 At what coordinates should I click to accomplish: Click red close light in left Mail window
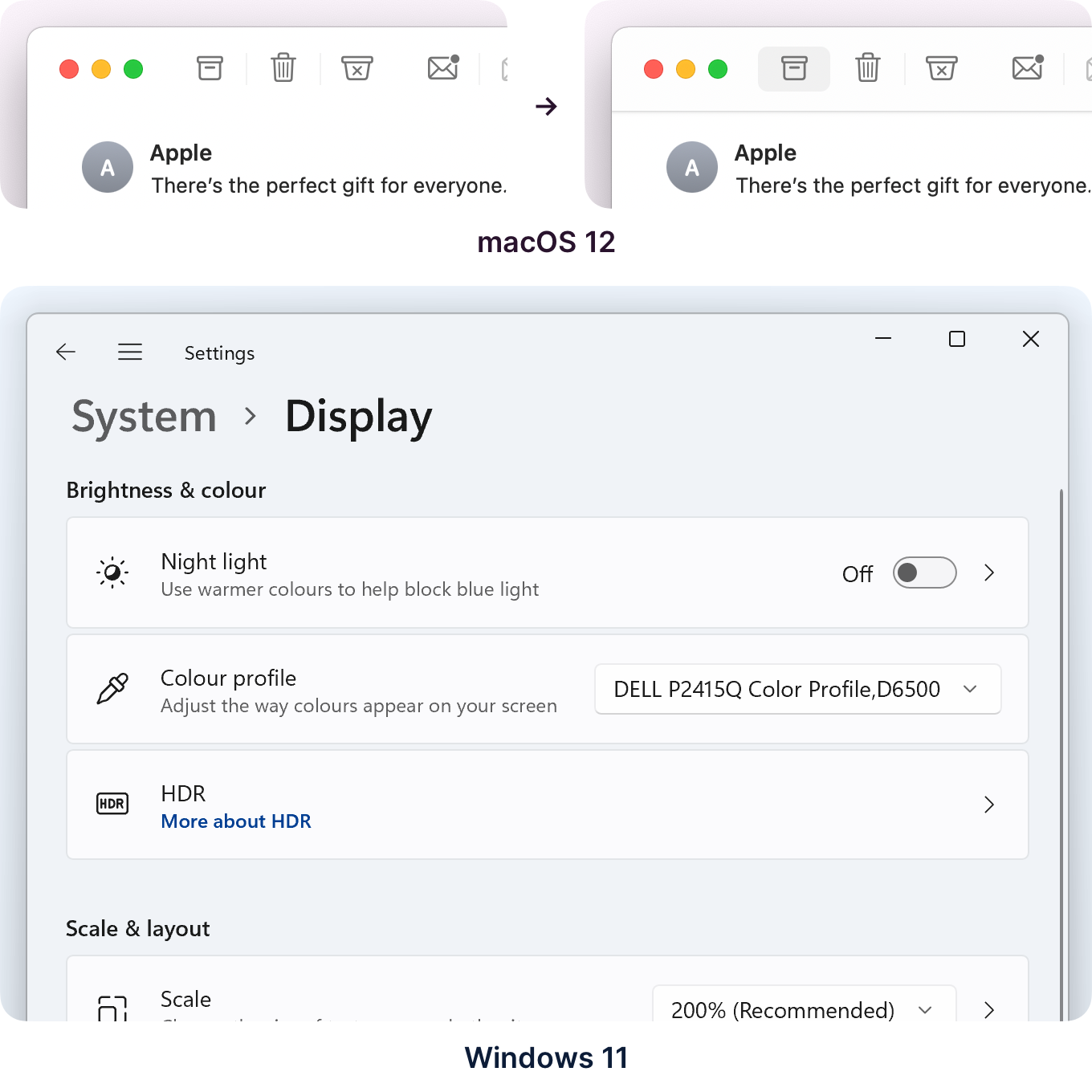pos(69,69)
